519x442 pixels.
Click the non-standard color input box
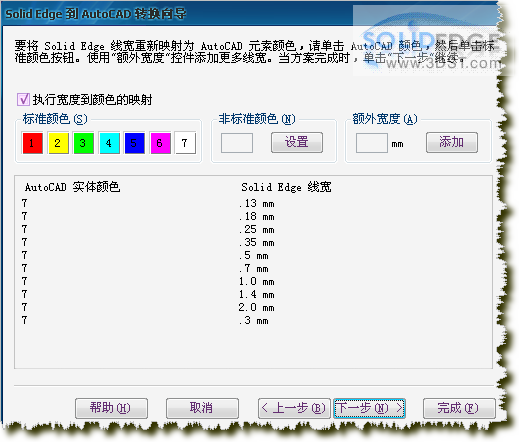coord(237,143)
